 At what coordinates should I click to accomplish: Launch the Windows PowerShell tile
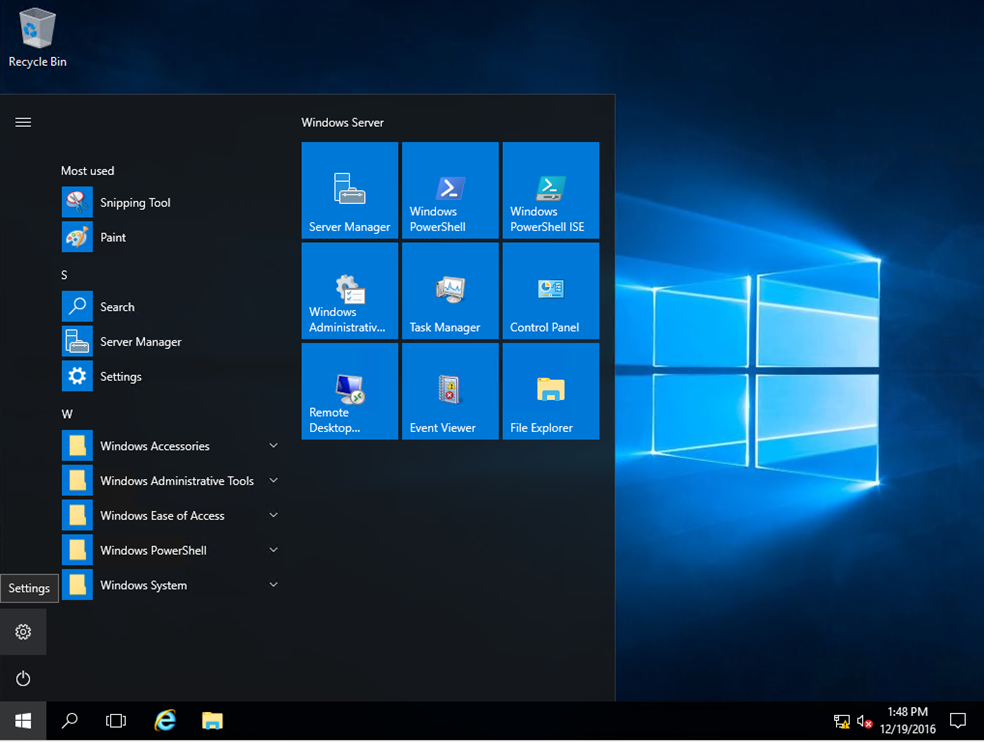tap(449, 190)
